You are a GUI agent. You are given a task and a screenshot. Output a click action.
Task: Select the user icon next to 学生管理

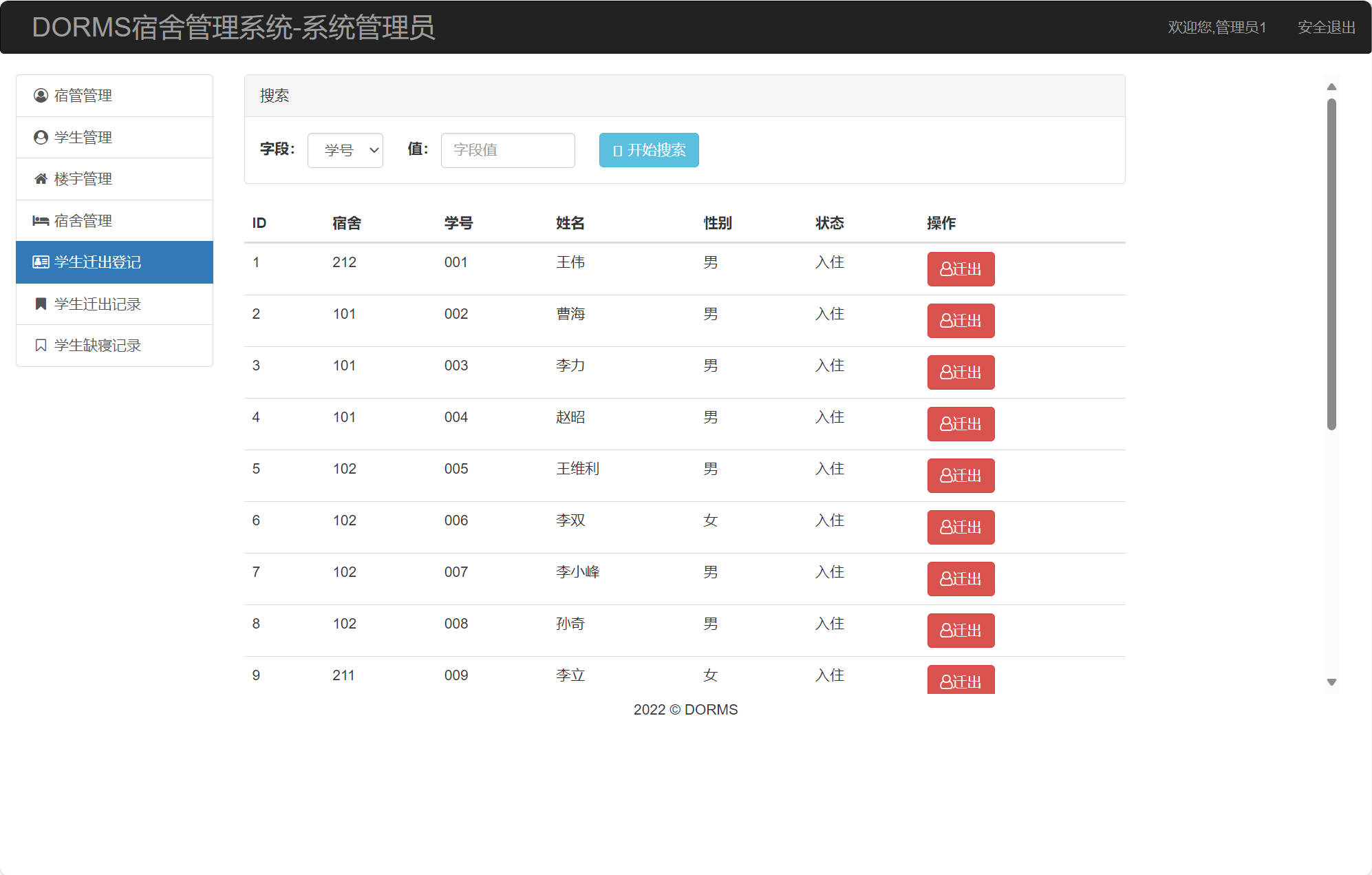[39, 137]
